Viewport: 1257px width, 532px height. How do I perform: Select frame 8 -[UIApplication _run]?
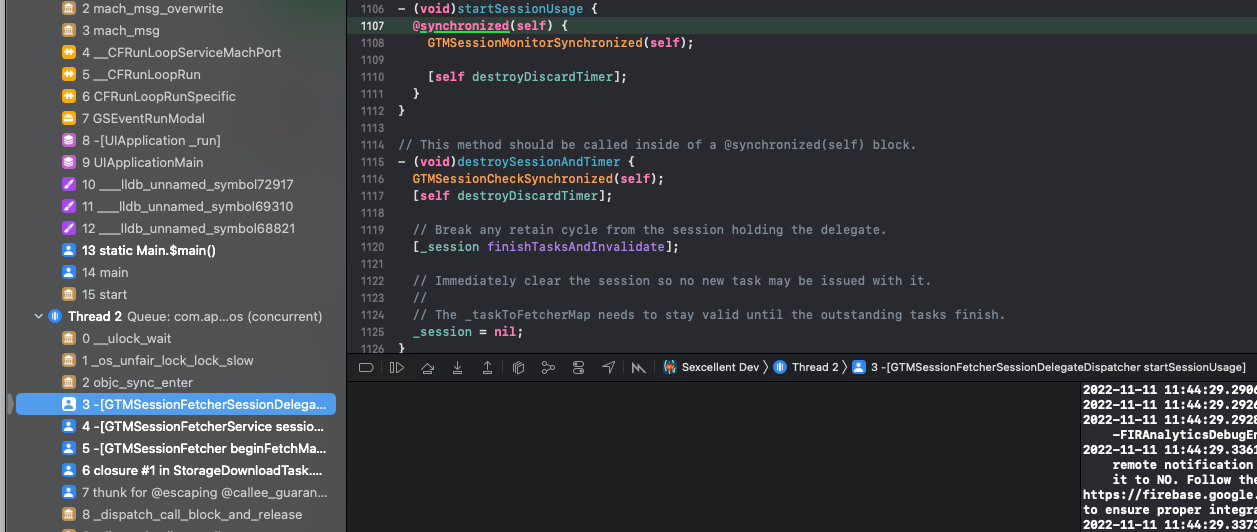175,140
